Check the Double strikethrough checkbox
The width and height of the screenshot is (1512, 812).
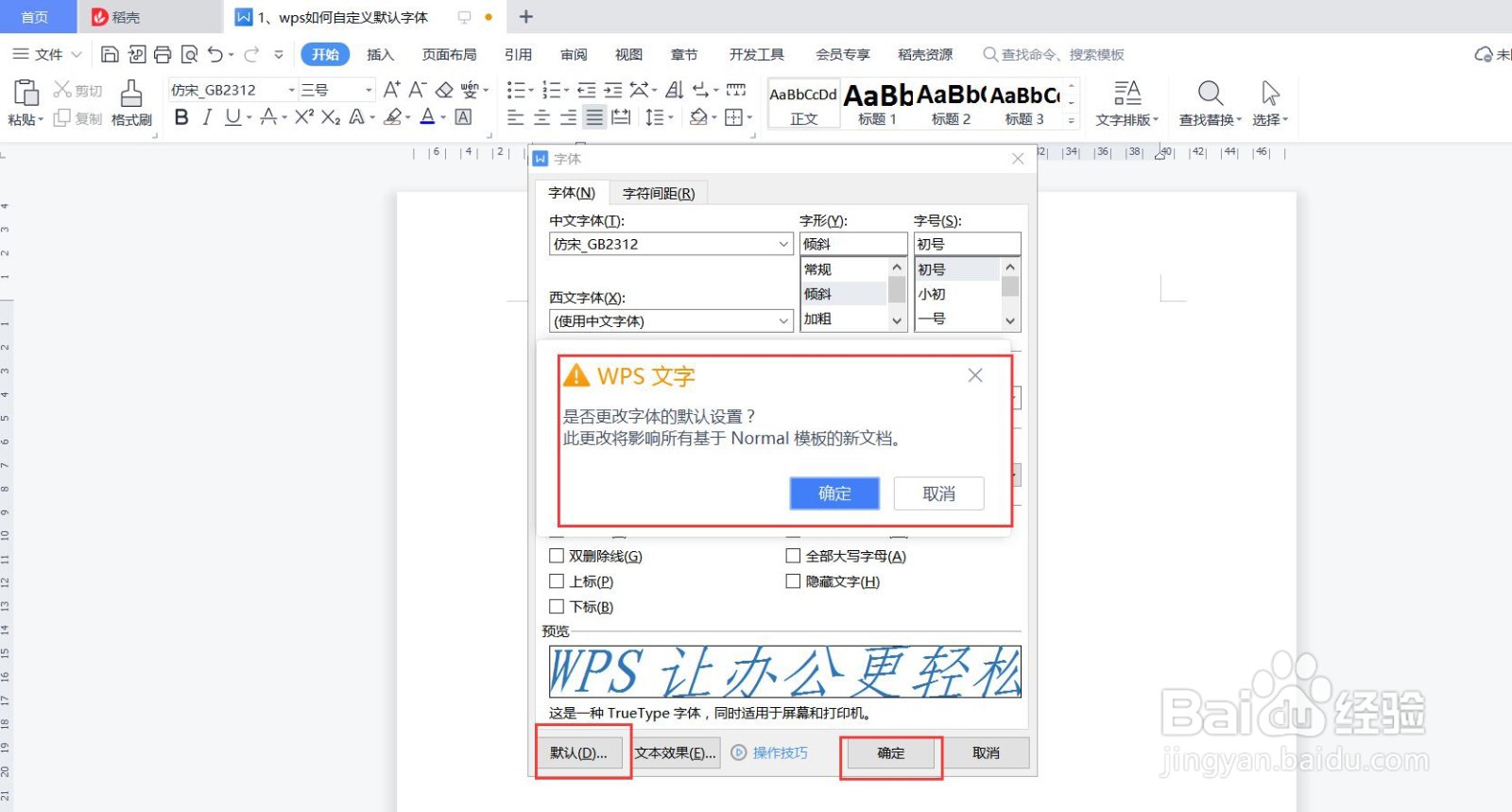point(557,556)
